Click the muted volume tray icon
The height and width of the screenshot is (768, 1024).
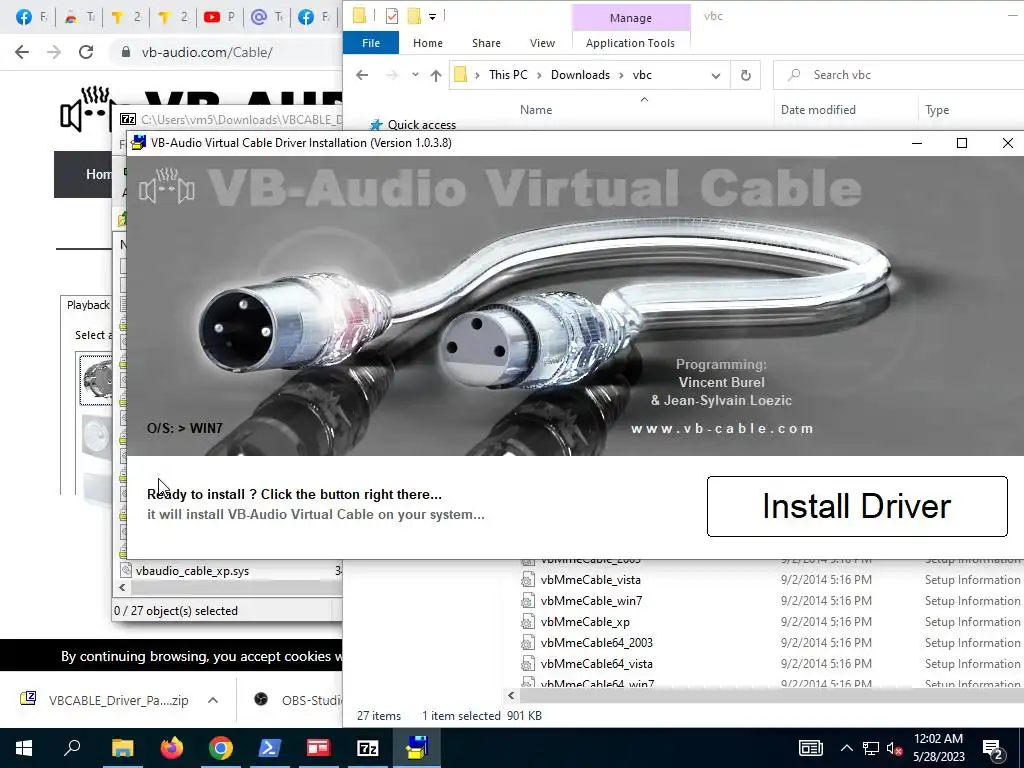[894, 748]
